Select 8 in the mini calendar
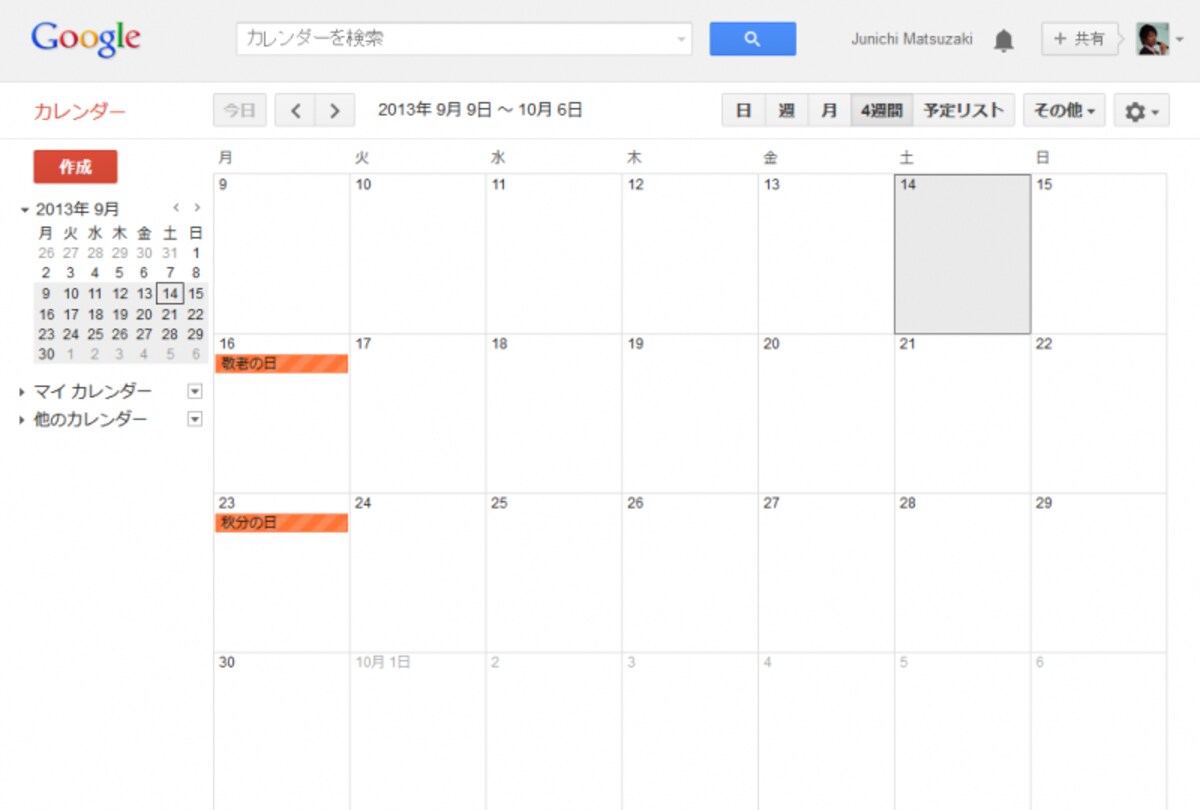Screen dimensions: 1200x810 196,273
